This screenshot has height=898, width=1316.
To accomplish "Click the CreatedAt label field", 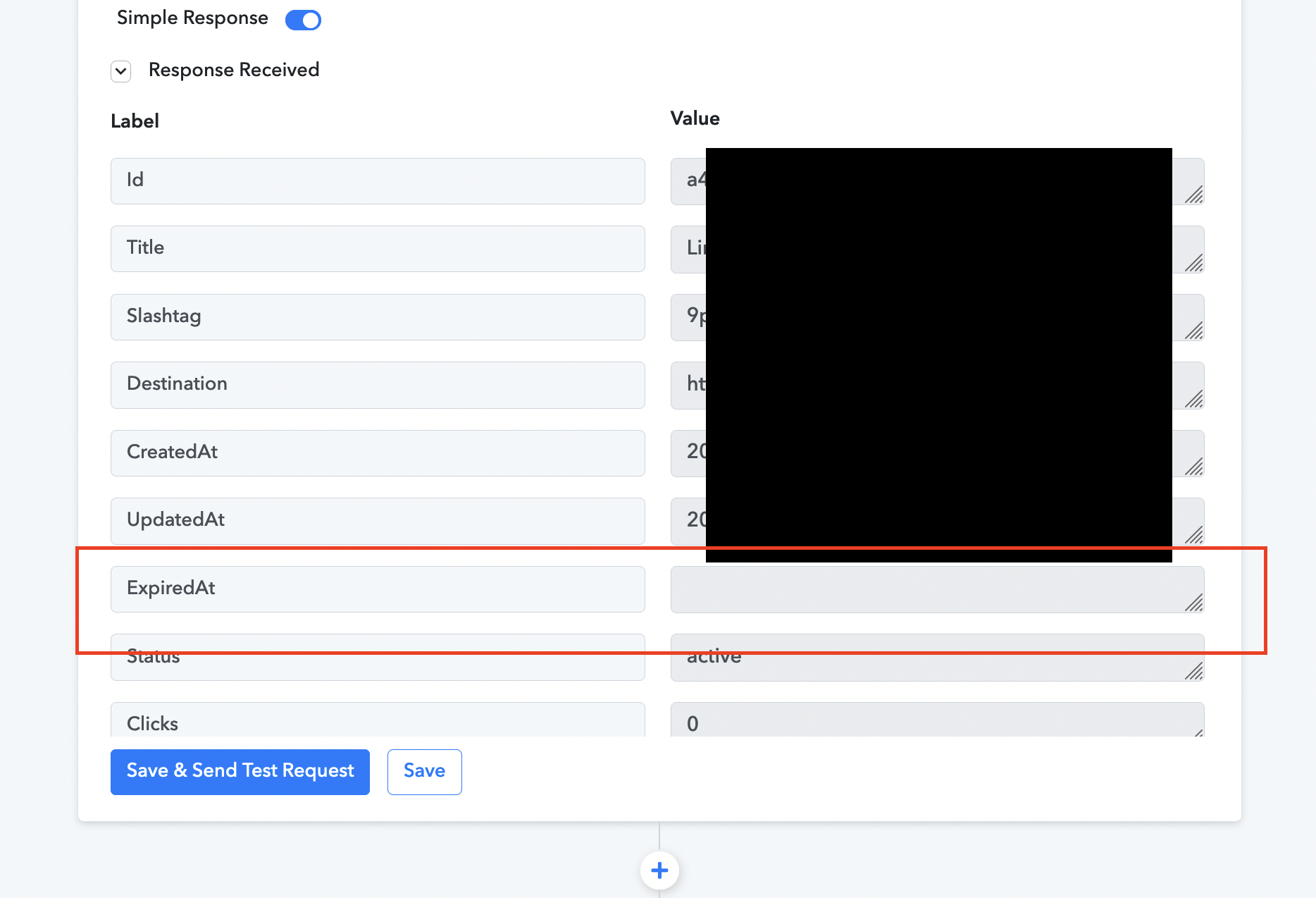I will coord(378,453).
